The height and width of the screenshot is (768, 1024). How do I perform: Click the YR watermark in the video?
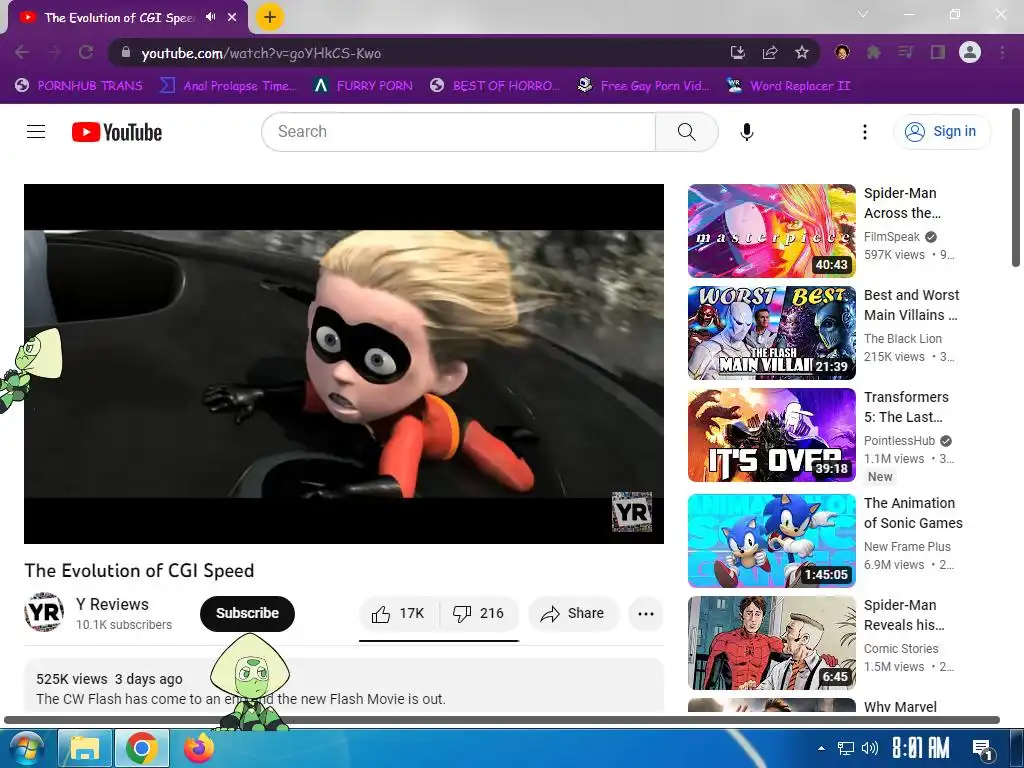(x=632, y=511)
